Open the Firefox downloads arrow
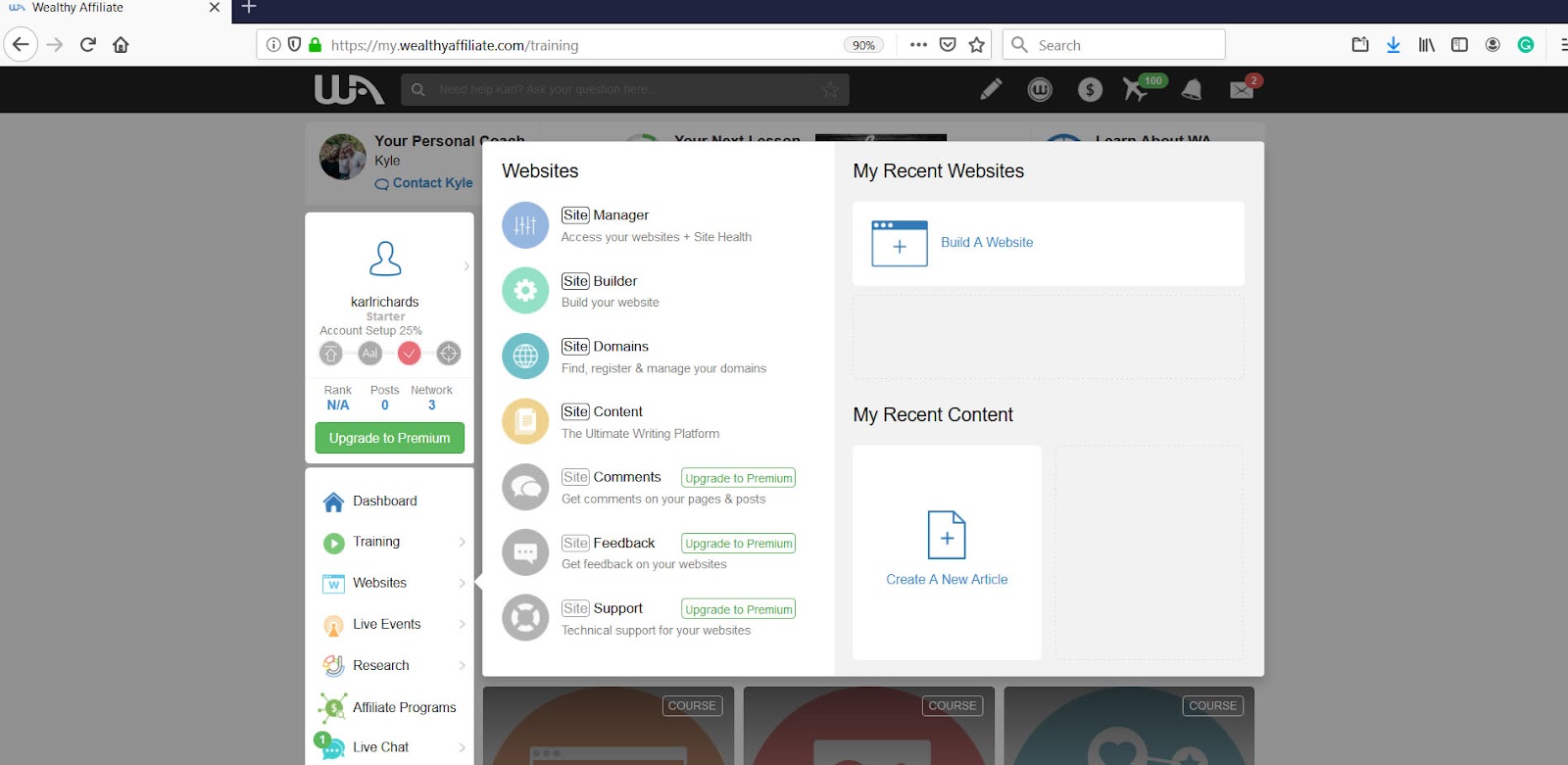 (1394, 45)
